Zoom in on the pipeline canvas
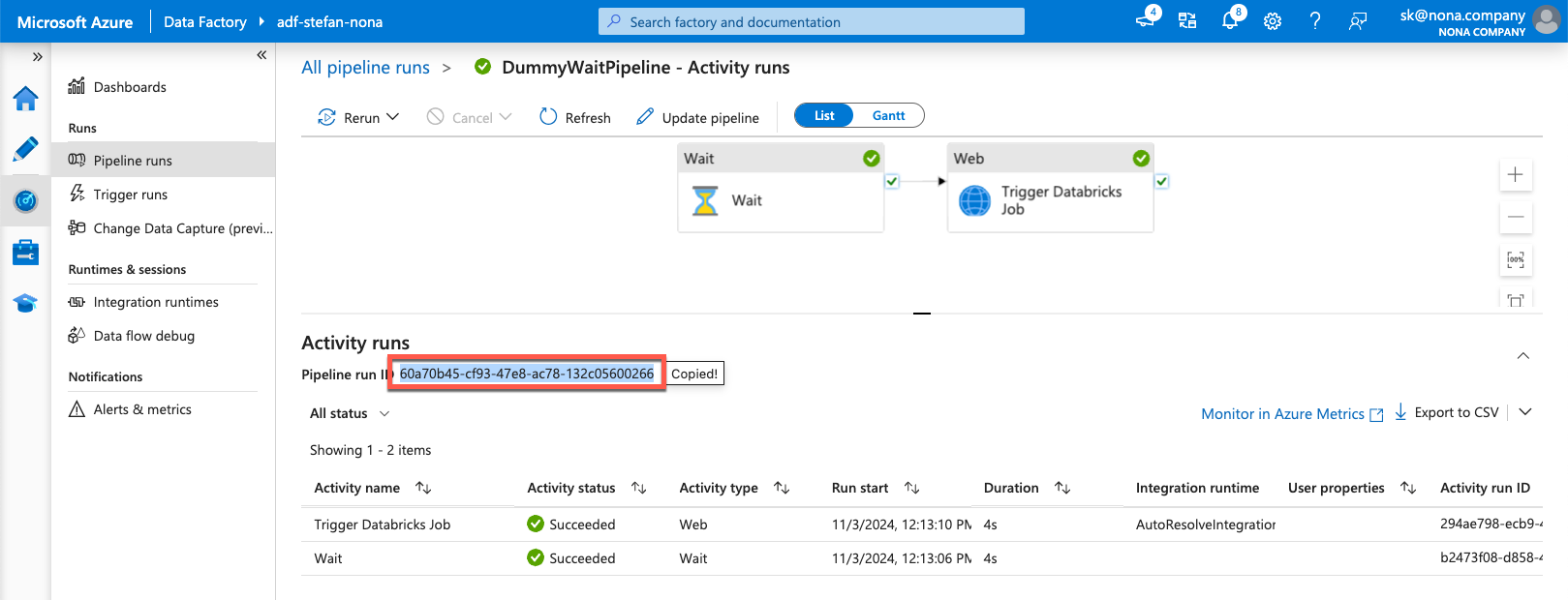 pos(1516,175)
